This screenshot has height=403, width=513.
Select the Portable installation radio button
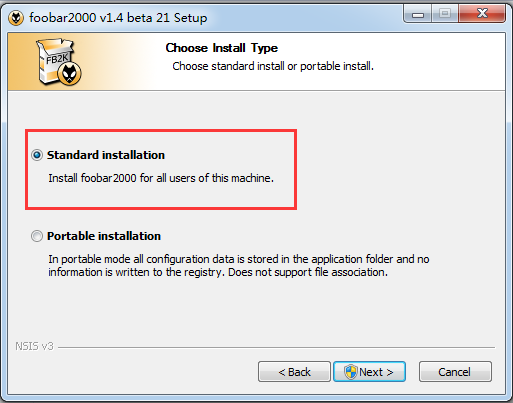click(37, 236)
